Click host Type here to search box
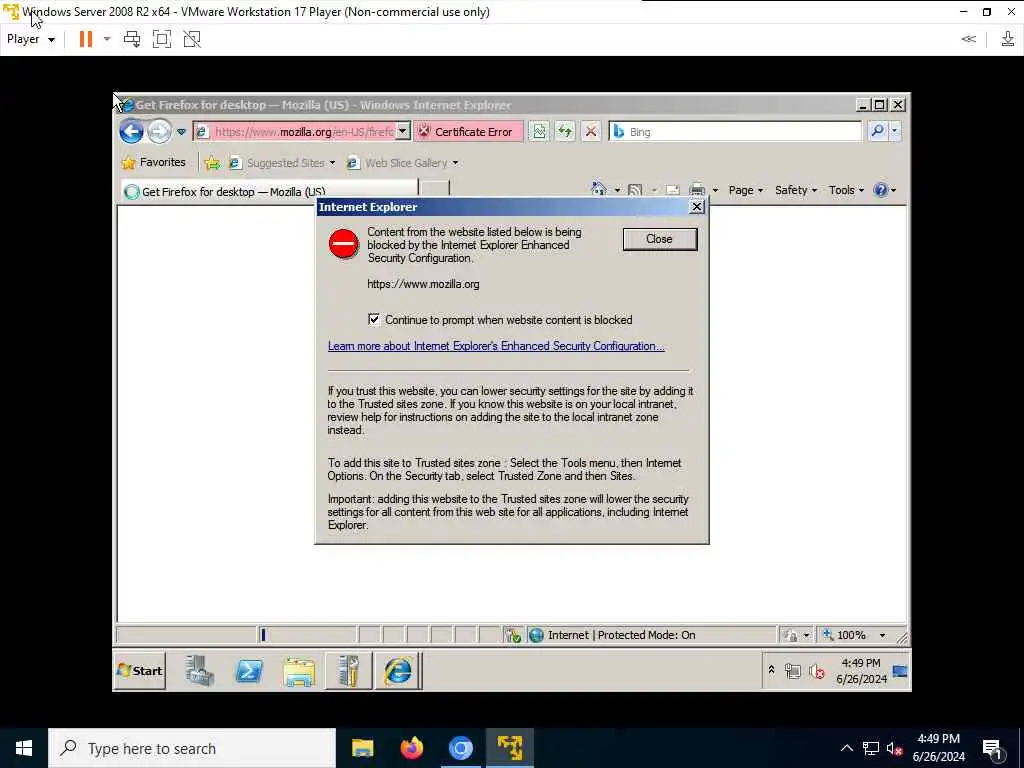Image resolution: width=1024 pixels, height=768 pixels. click(192, 748)
